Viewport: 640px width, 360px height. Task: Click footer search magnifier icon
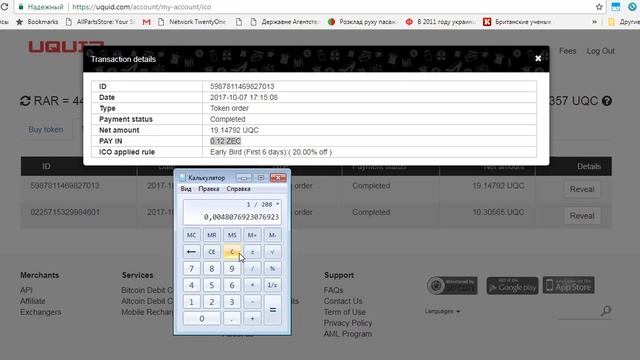click(606, 311)
